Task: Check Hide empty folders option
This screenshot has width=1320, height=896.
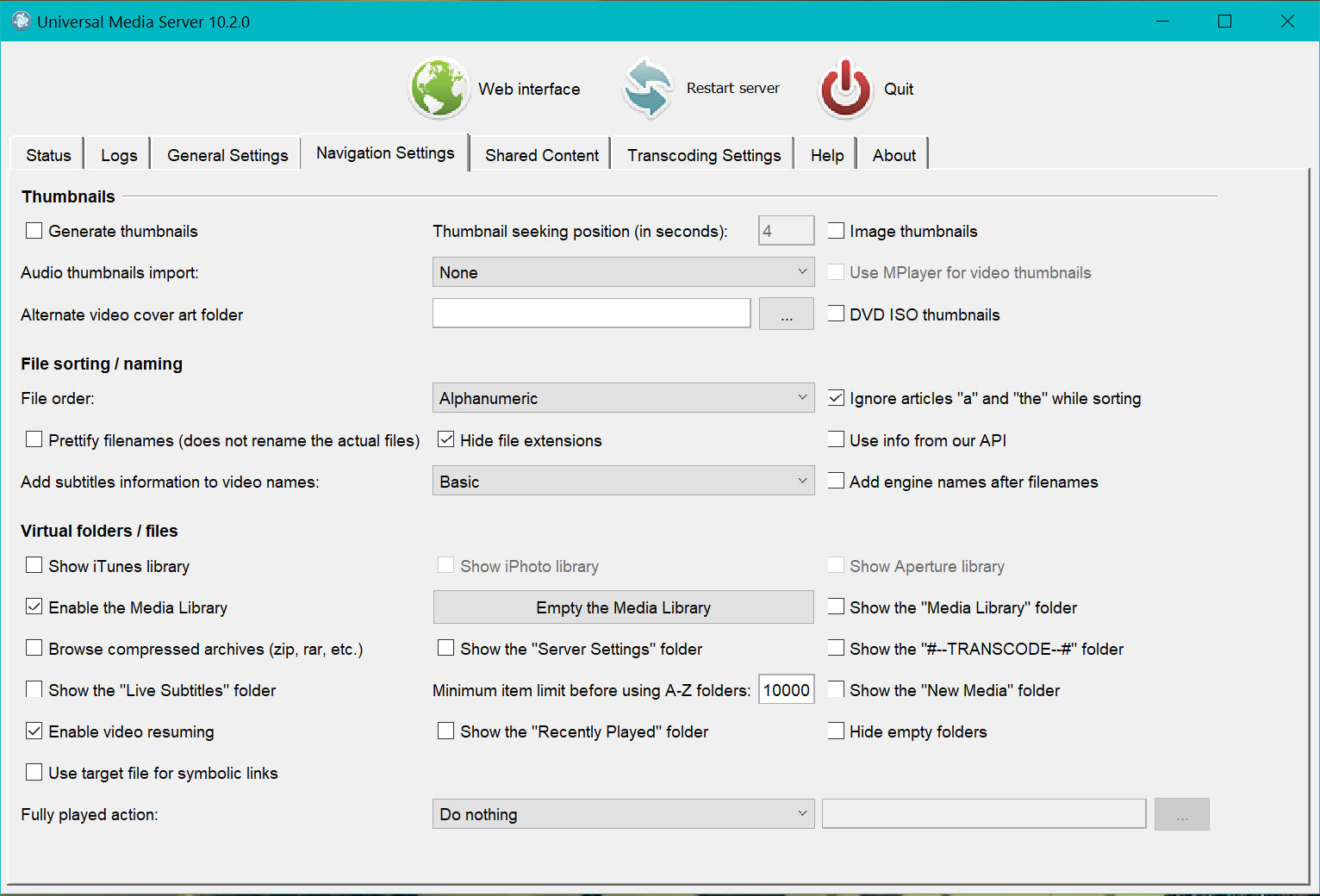Action: (836, 731)
